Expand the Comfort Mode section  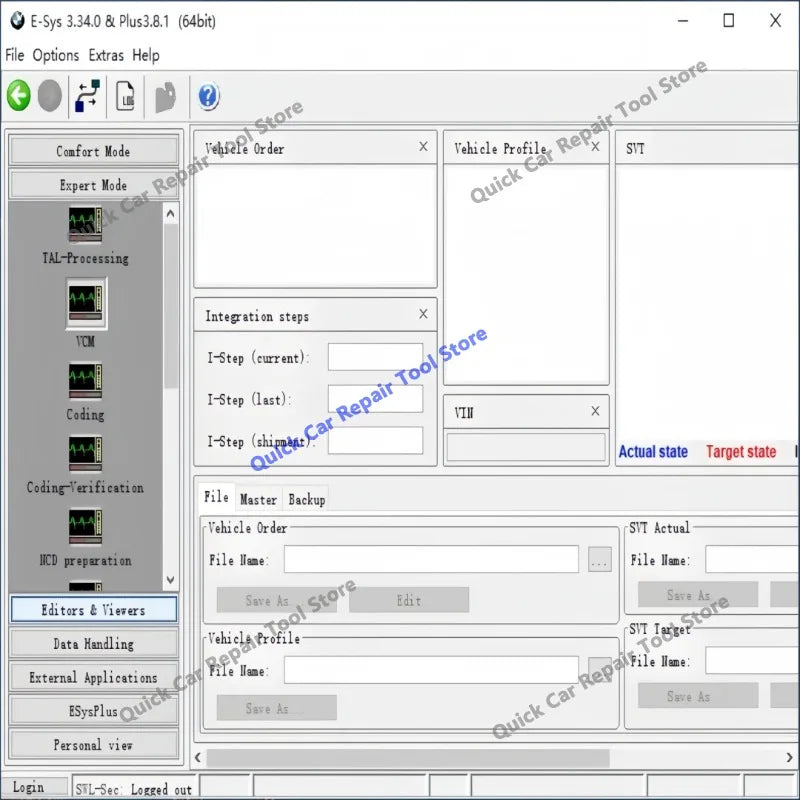click(x=93, y=151)
